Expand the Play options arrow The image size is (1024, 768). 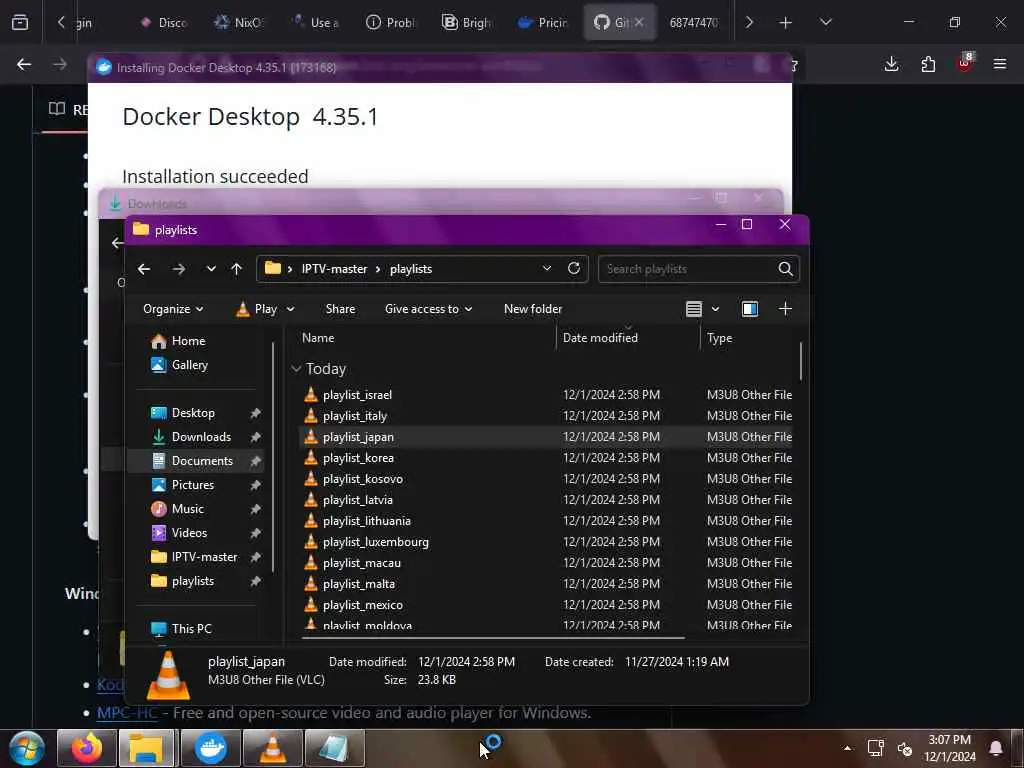(x=290, y=309)
